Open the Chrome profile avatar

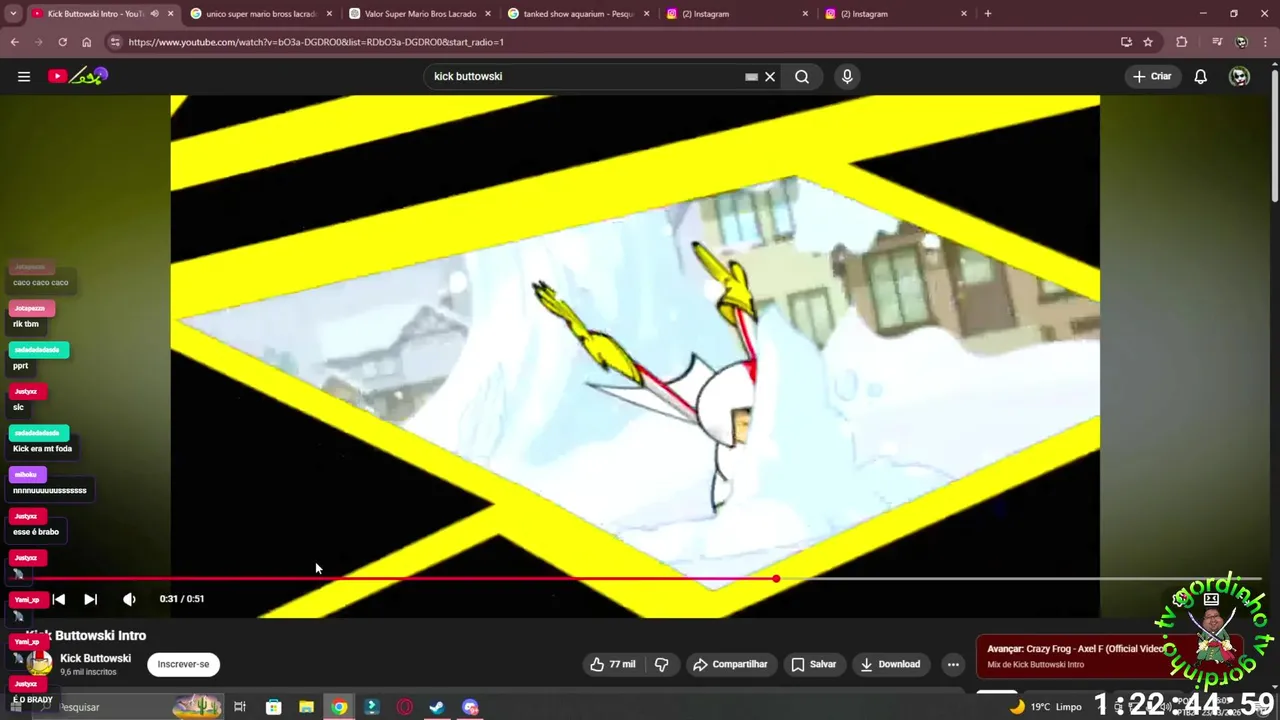coord(1241,42)
